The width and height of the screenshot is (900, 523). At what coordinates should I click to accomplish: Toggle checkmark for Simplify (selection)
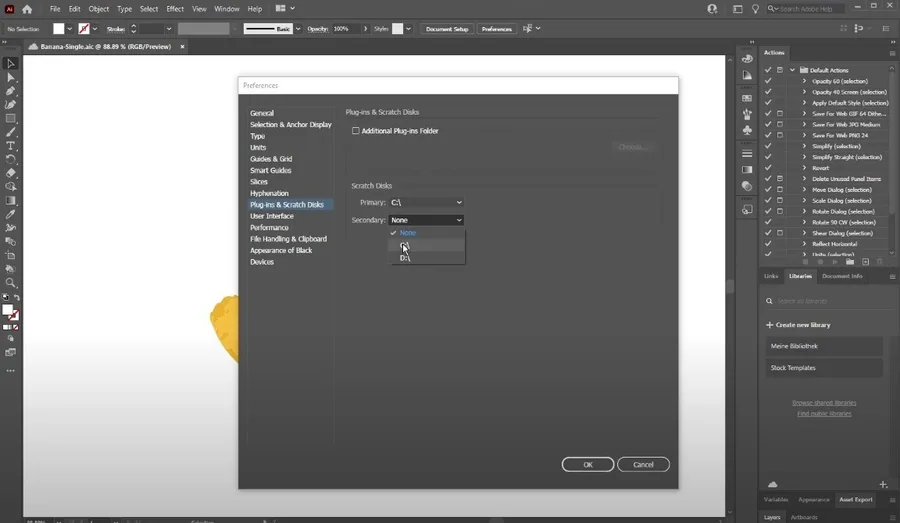768,146
